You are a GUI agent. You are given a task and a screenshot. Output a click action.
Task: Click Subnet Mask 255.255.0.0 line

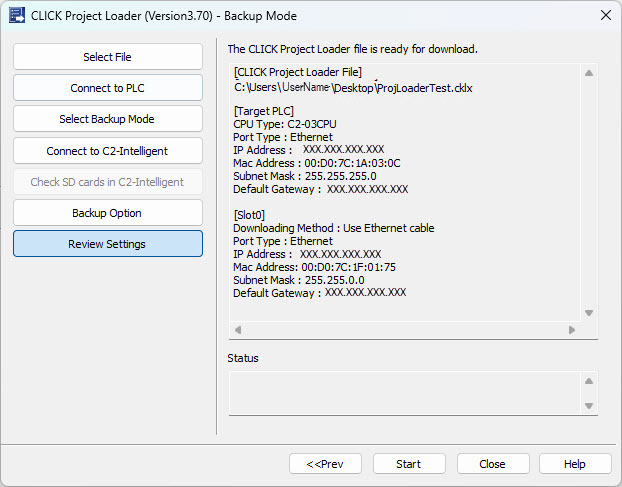[299, 280]
